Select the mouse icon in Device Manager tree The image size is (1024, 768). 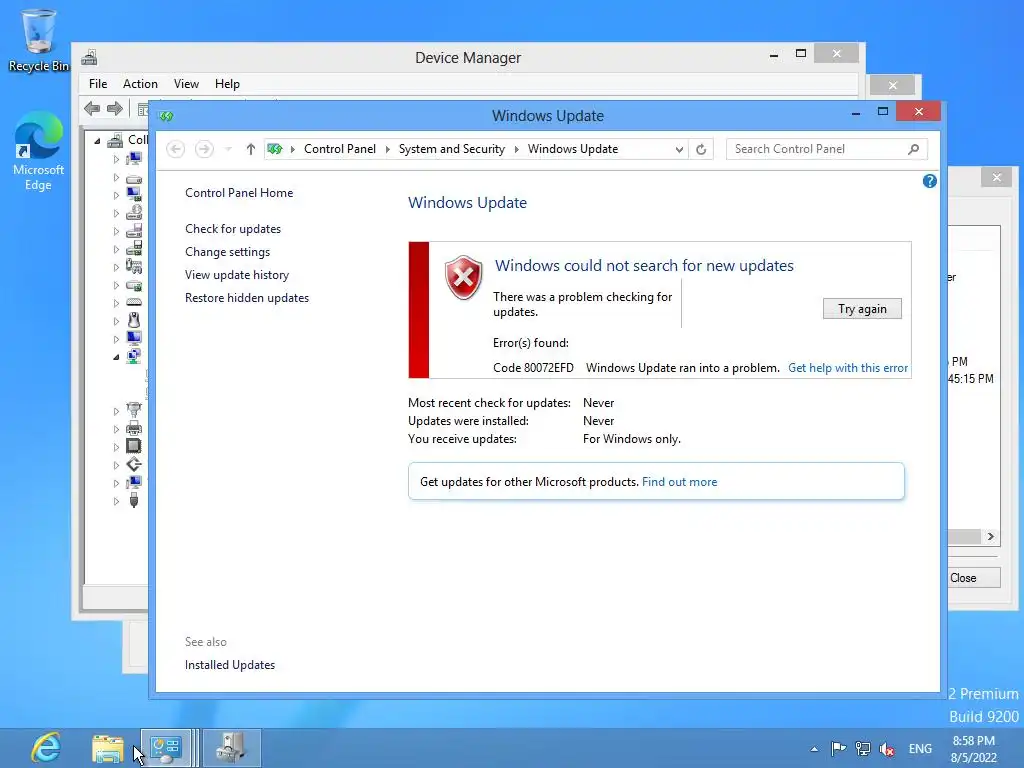[134, 320]
